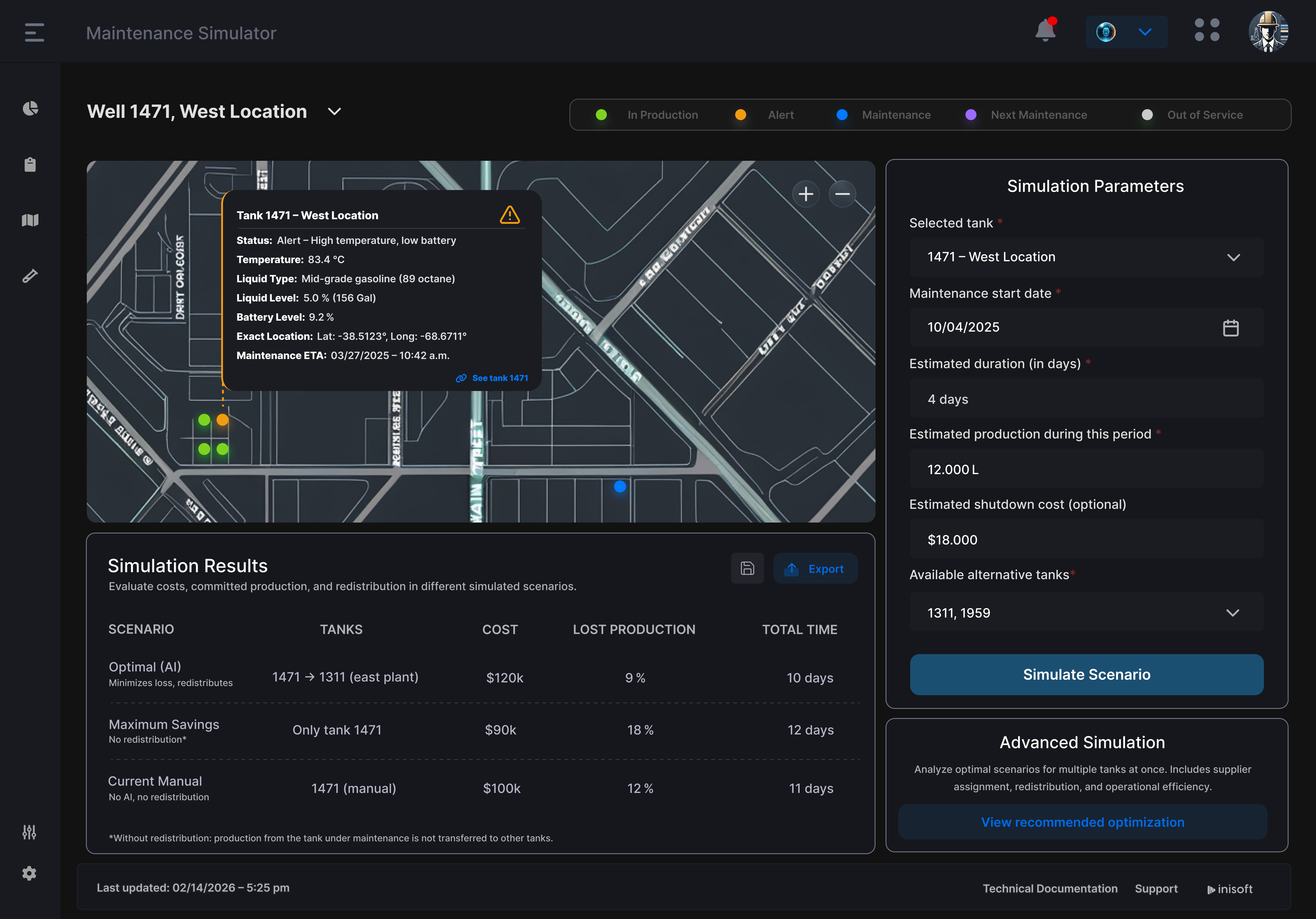The height and width of the screenshot is (919, 1316).
Task: Click the SCENARIO column header
Action: [141, 629]
